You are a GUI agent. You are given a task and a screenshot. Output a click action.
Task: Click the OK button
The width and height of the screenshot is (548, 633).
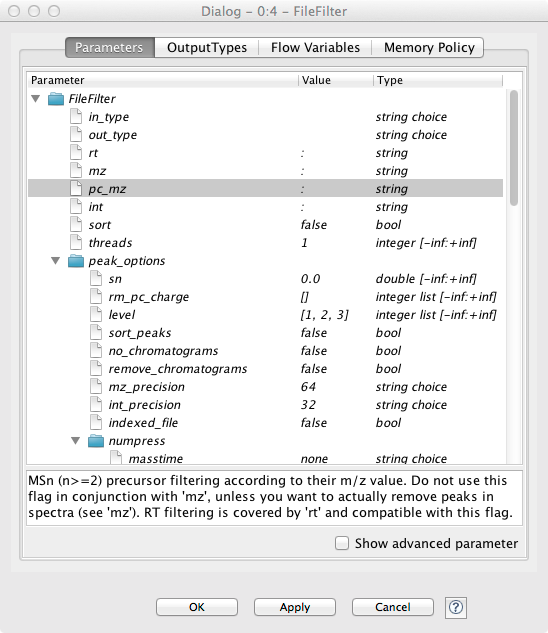click(197, 607)
